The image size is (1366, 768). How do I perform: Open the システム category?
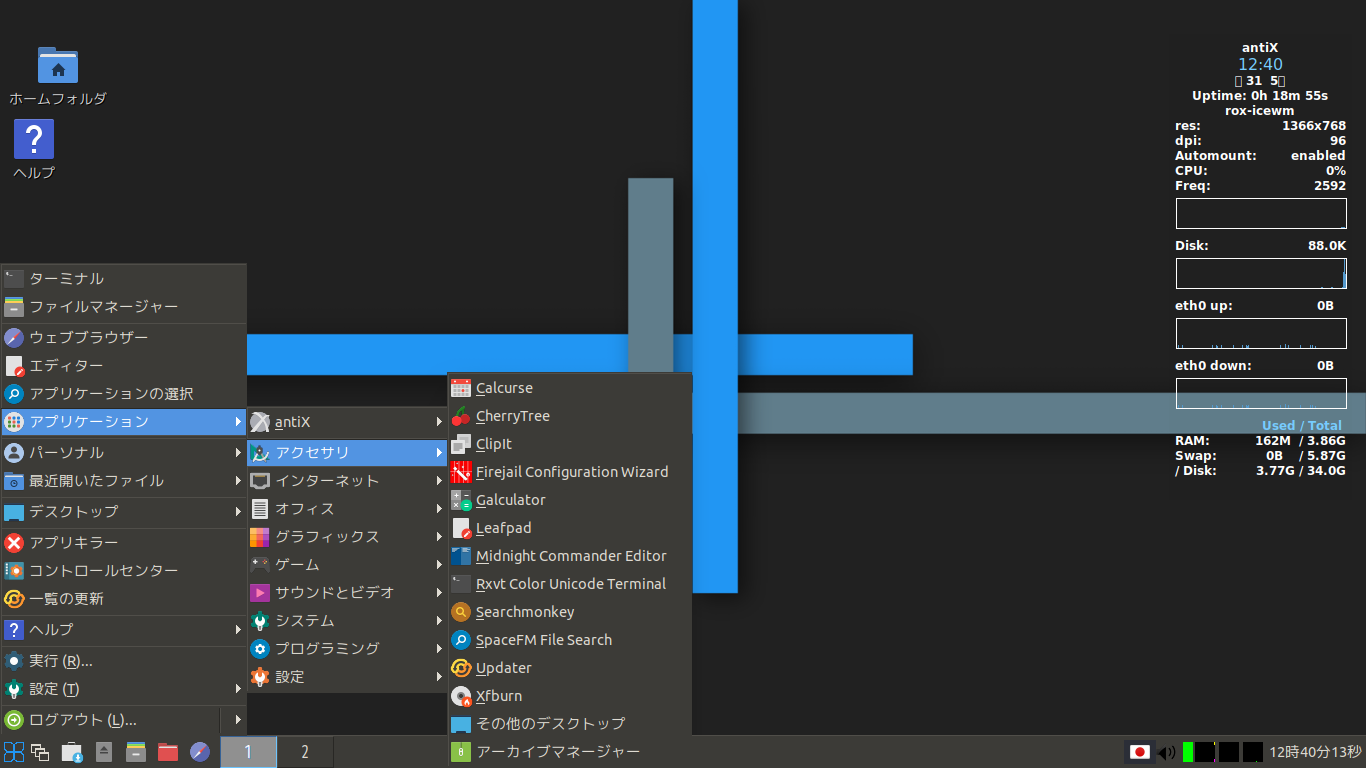point(347,621)
